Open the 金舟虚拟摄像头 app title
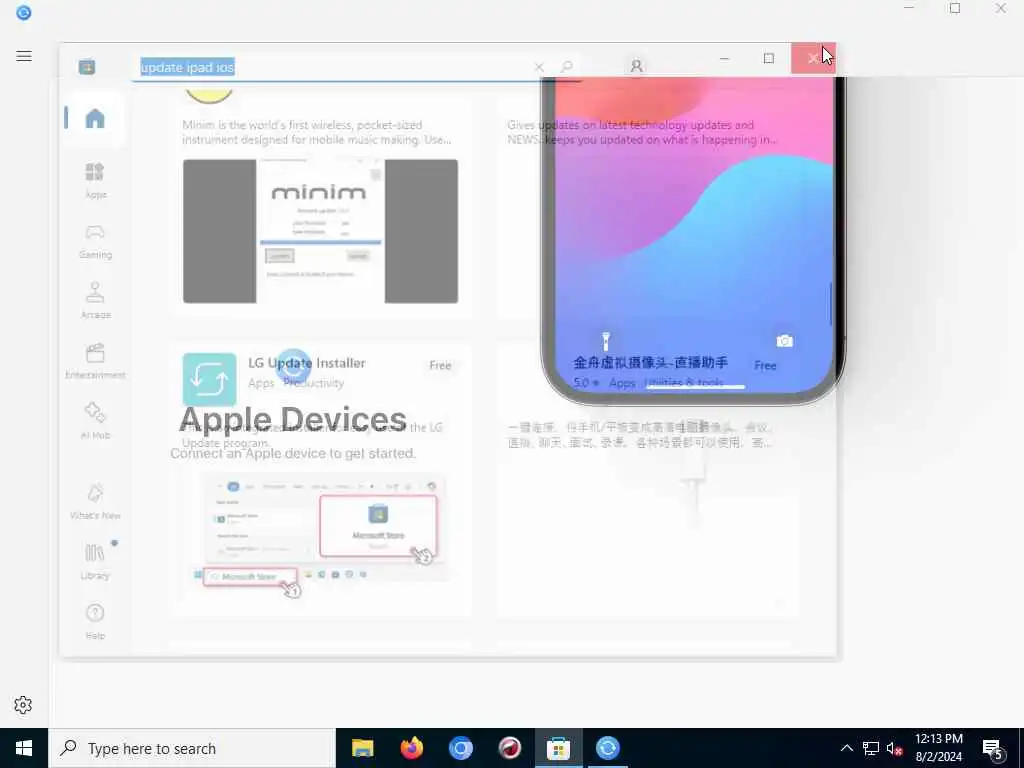Screen dimensions: 1024x768 (x=650, y=362)
